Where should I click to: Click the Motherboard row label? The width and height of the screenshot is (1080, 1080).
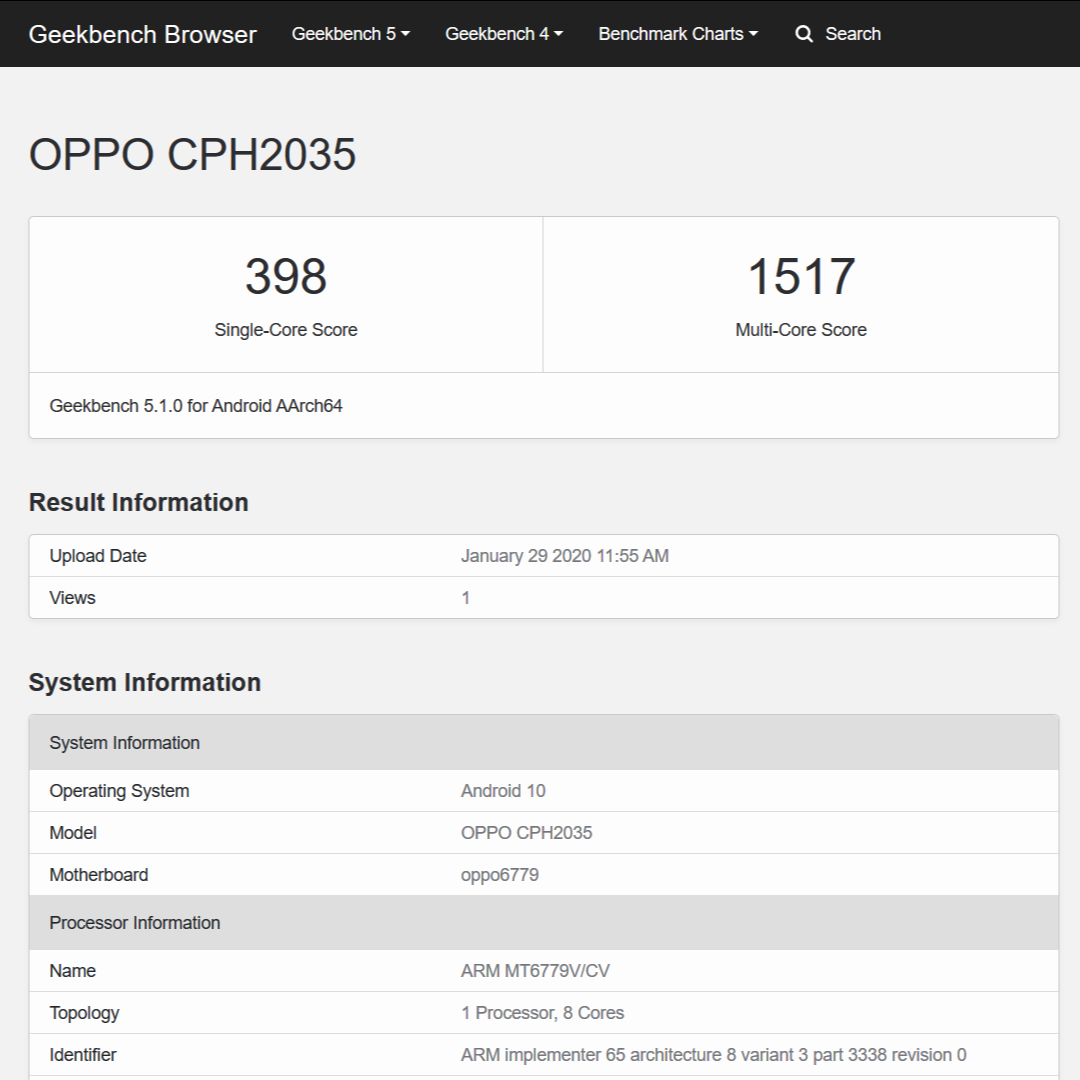pos(98,875)
